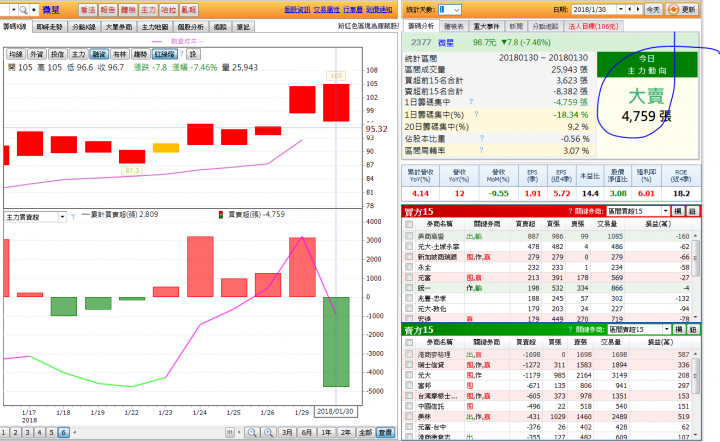Click the 盒展 button at bottom
This screenshot has width=720, height=442.
385,432
